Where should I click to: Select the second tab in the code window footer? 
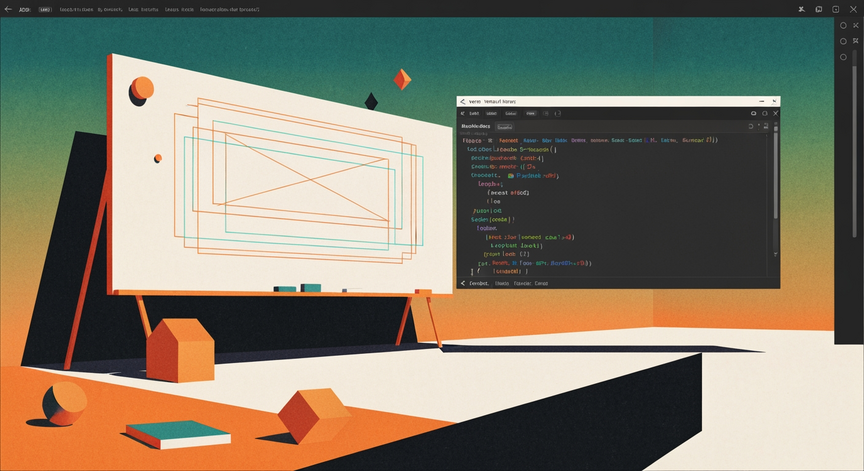tap(502, 283)
